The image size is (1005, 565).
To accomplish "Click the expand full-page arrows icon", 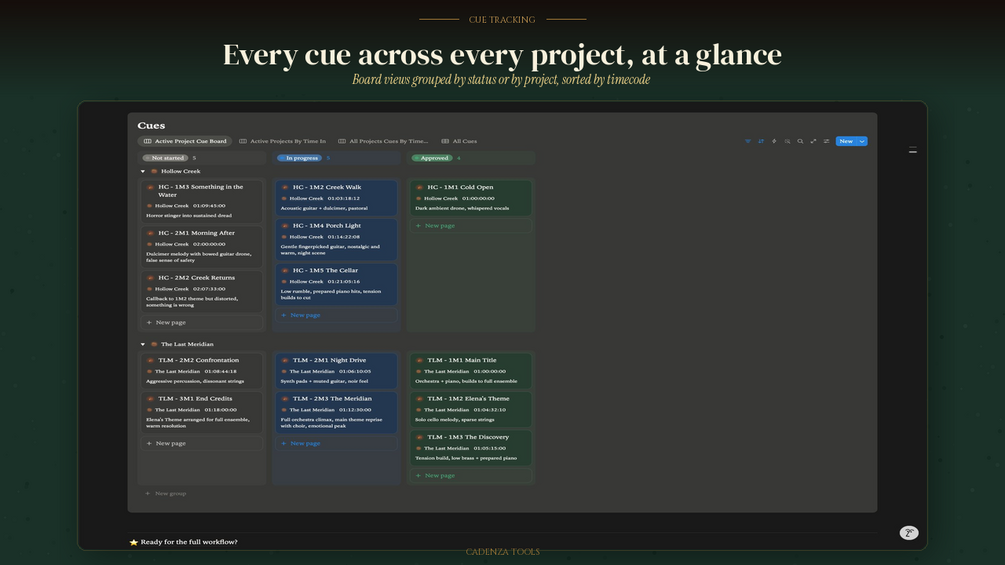I will 813,141.
